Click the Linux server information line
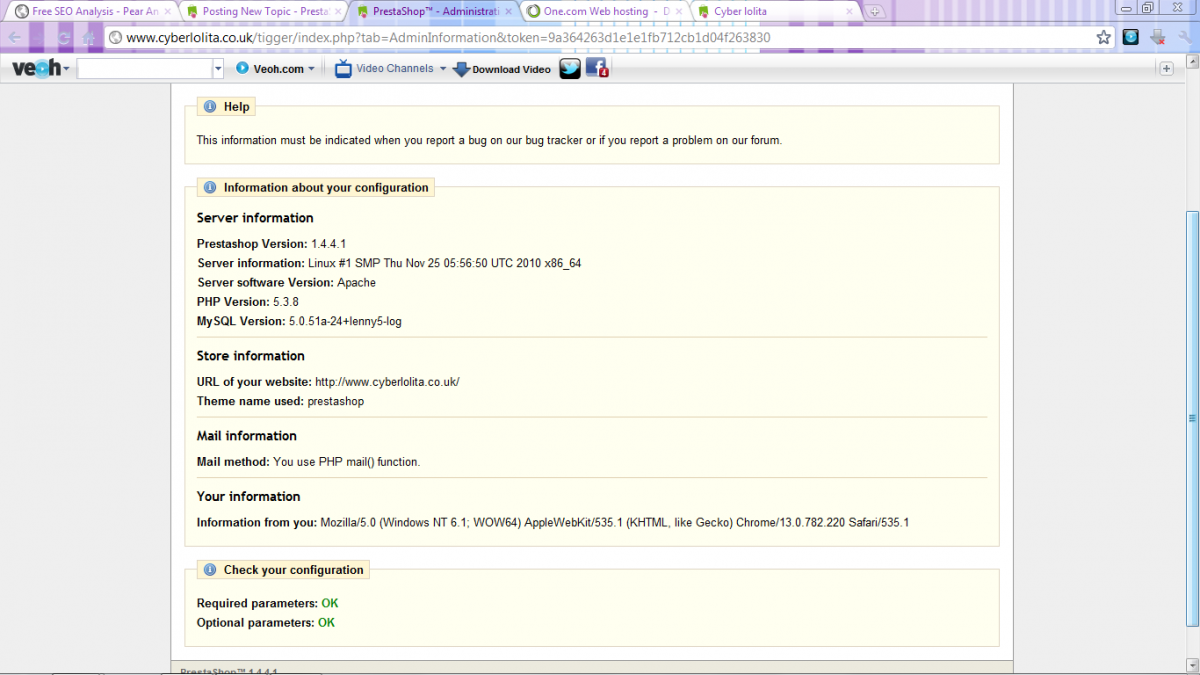Viewport: 1200px width, 675px height. click(389, 264)
